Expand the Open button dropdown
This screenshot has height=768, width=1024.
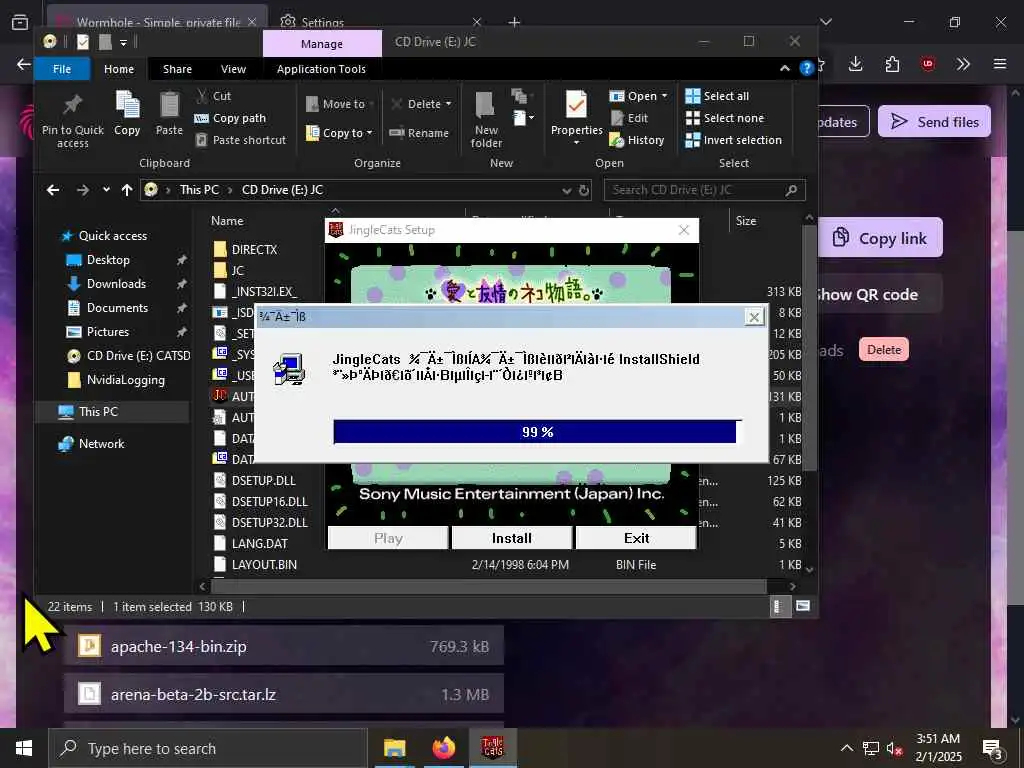665,96
